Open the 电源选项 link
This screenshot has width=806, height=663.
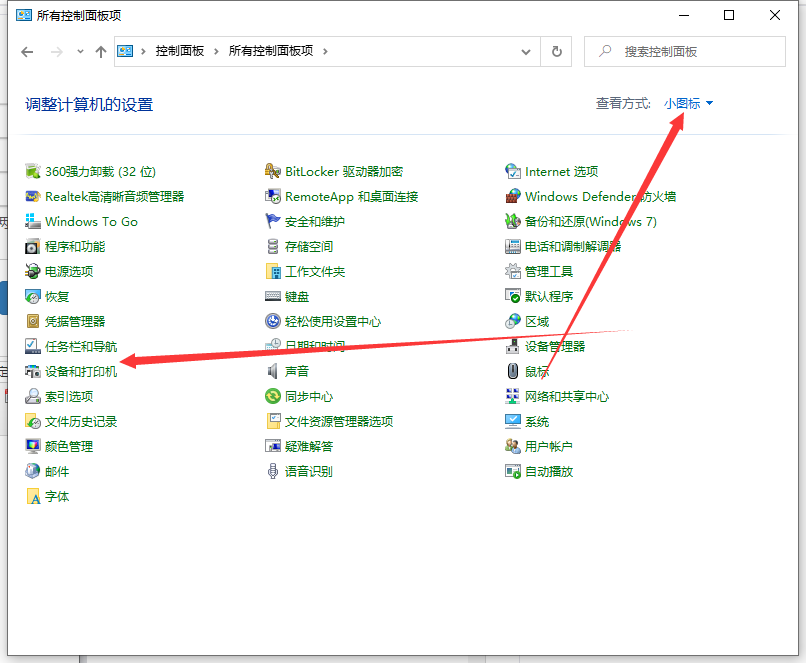click(69, 272)
